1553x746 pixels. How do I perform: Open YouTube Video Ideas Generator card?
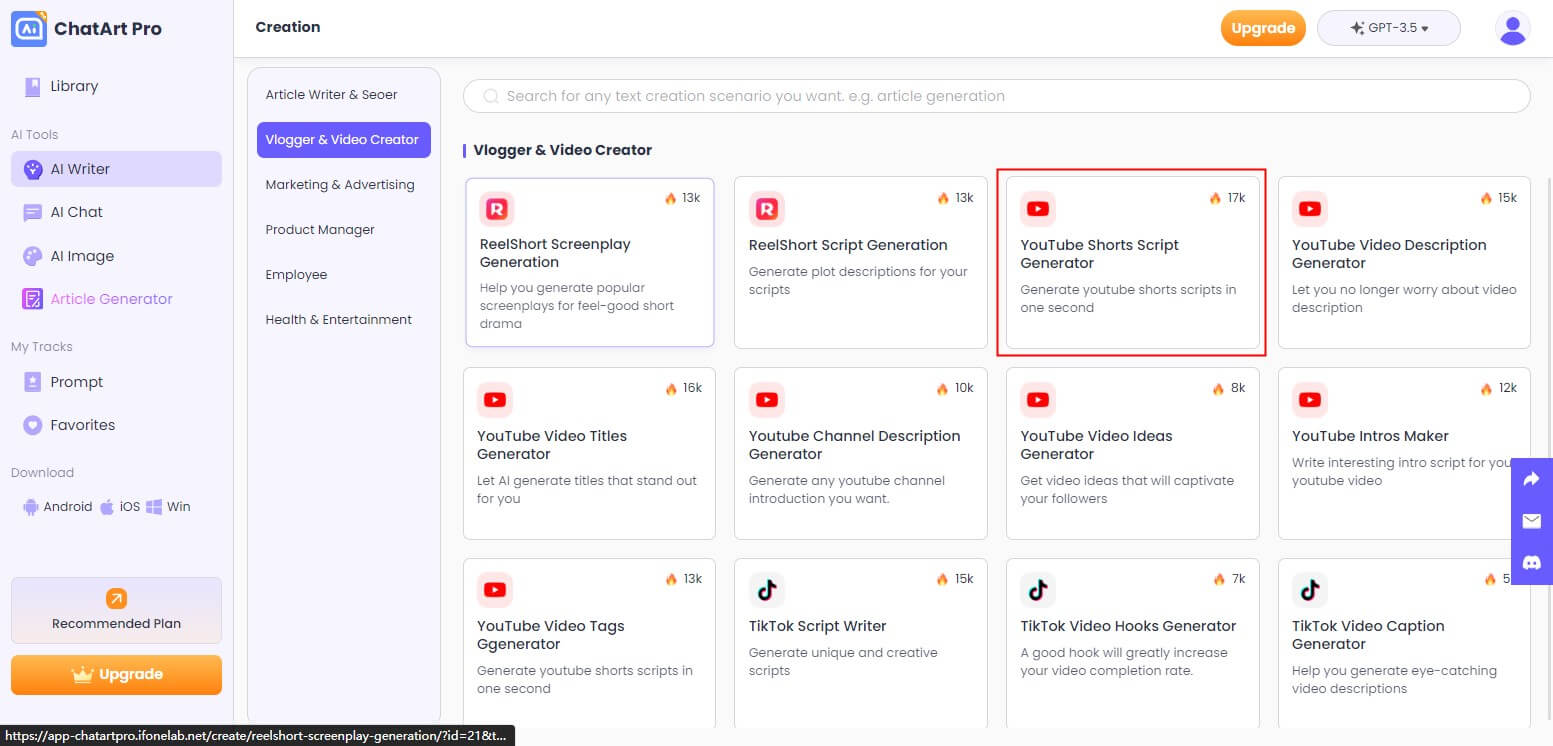point(1132,454)
